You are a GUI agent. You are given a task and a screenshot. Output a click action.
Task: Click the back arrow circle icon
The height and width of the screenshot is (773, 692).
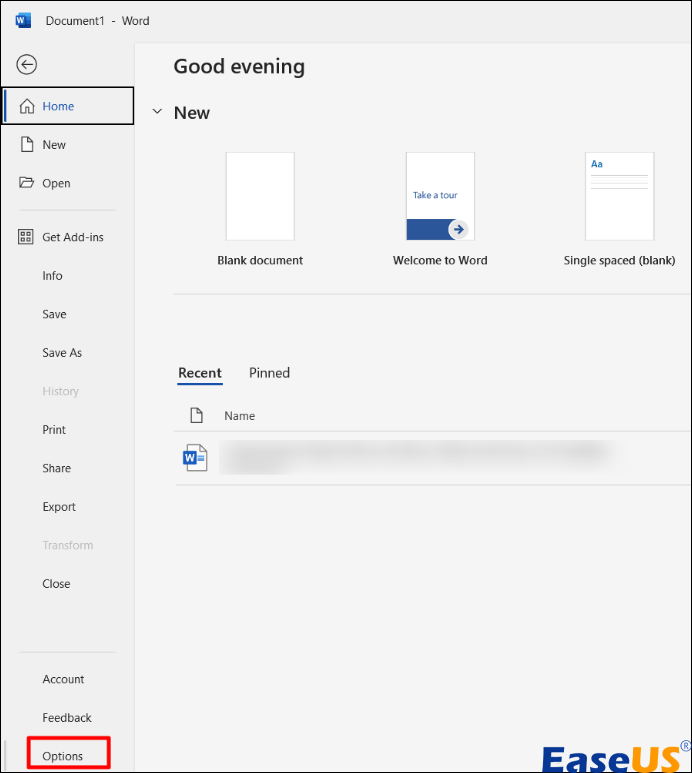pyautogui.click(x=27, y=64)
